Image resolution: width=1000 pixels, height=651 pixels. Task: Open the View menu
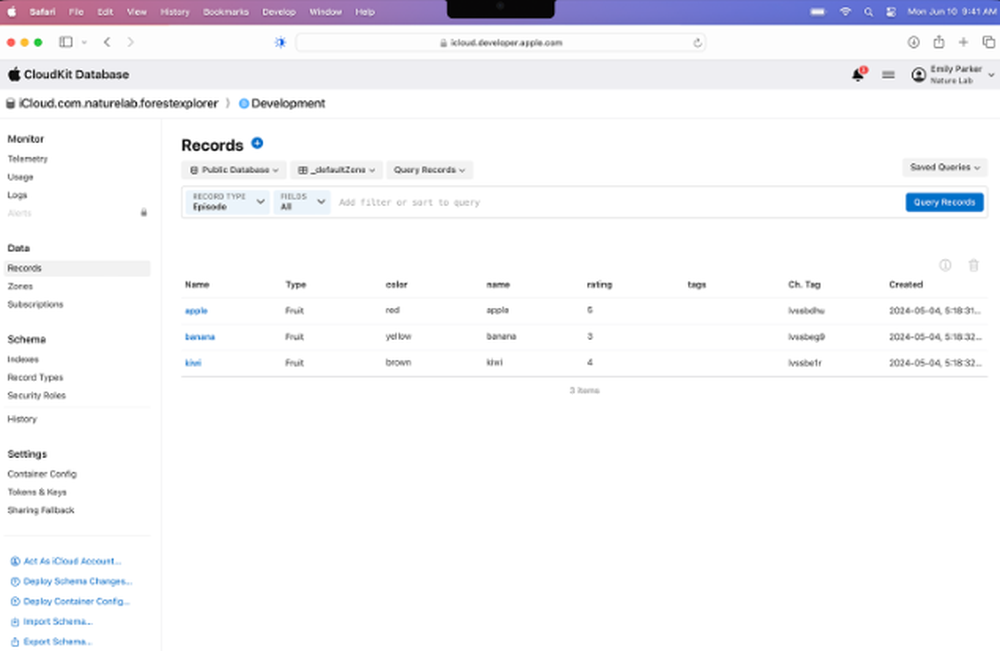tap(136, 11)
